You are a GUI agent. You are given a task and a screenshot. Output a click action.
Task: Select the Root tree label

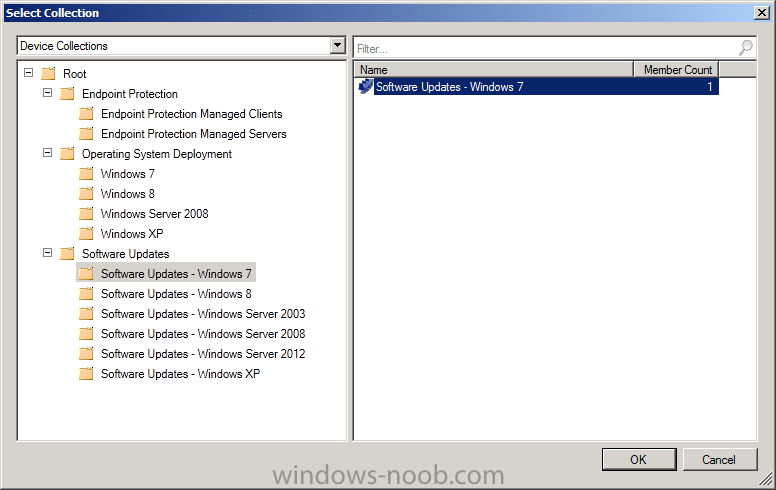tap(75, 74)
